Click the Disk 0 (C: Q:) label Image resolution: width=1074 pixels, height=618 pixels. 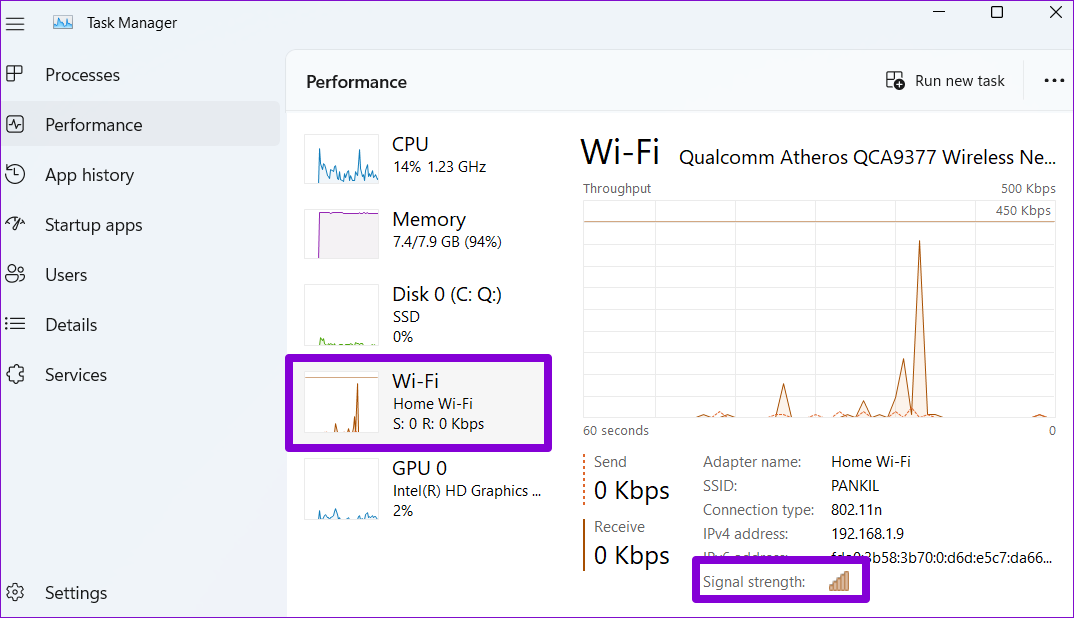pos(447,294)
